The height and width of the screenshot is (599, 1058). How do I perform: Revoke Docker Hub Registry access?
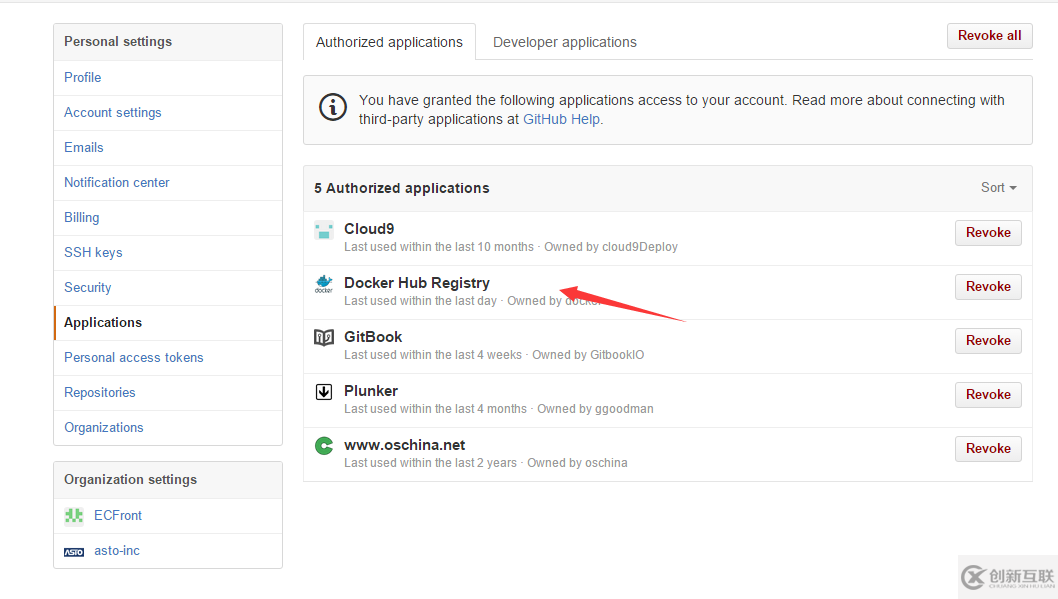(x=988, y=287)
